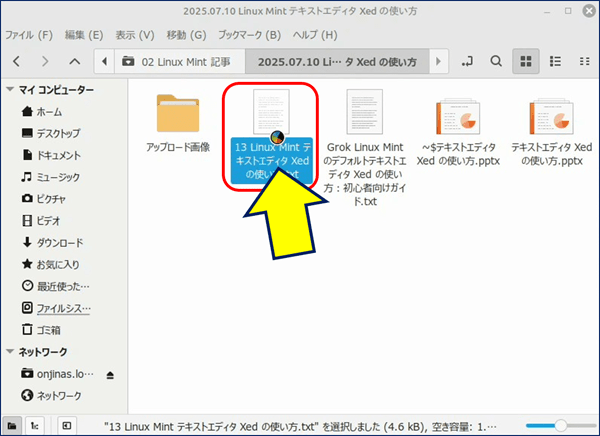Open the 編集 (E) menu

84,35
